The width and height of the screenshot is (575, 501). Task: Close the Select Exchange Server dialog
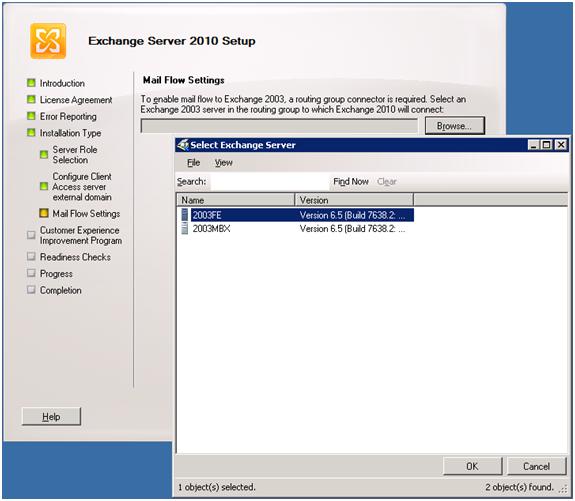pyautogui.click(x=561, y=145)
